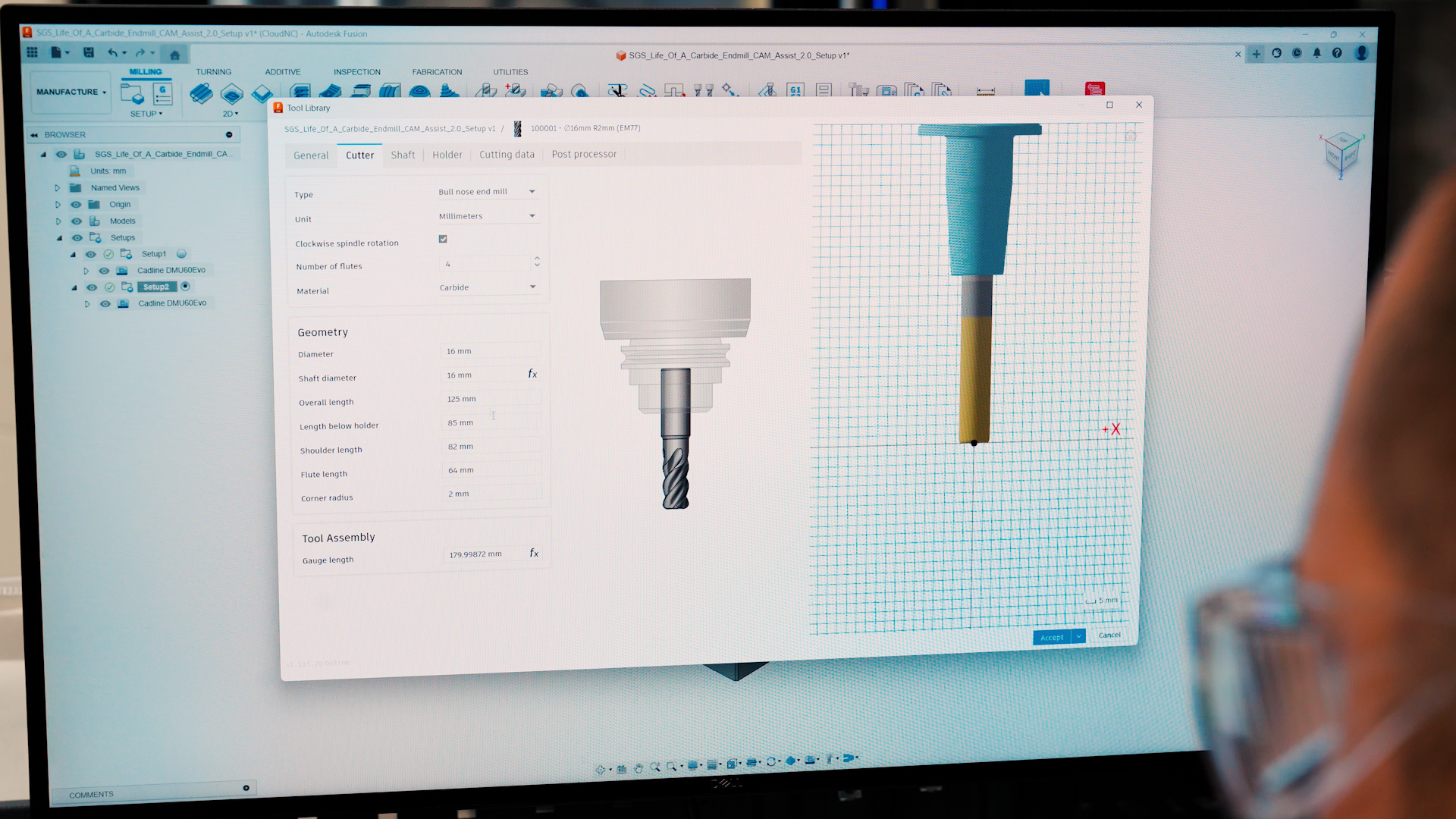Toggle the Clockwise spindle rotation checkbox
This screenshot has height=819, width=1456.
pyautogui.click(x=443, y=239)
